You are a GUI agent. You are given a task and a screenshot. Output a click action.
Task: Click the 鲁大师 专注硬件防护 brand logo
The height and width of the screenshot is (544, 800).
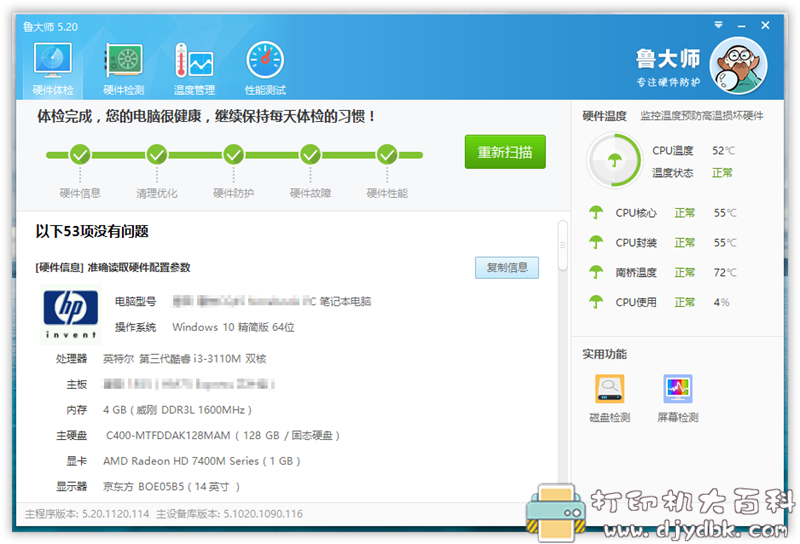point(668,67)
